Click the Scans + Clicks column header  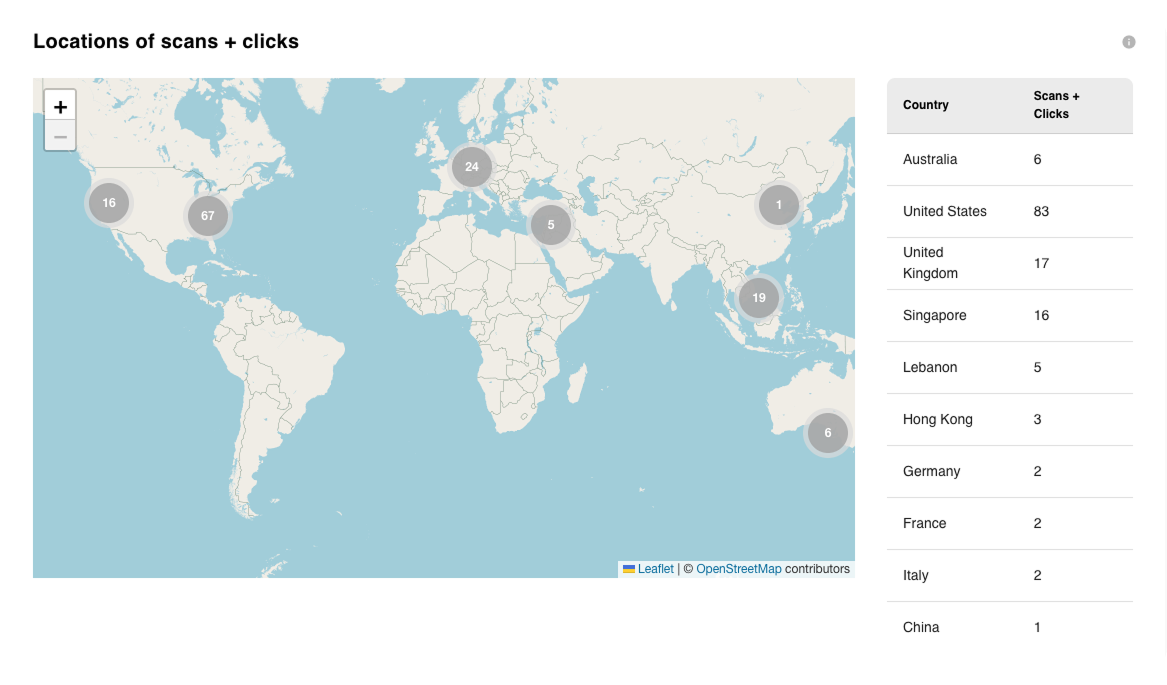(1056, 105)
